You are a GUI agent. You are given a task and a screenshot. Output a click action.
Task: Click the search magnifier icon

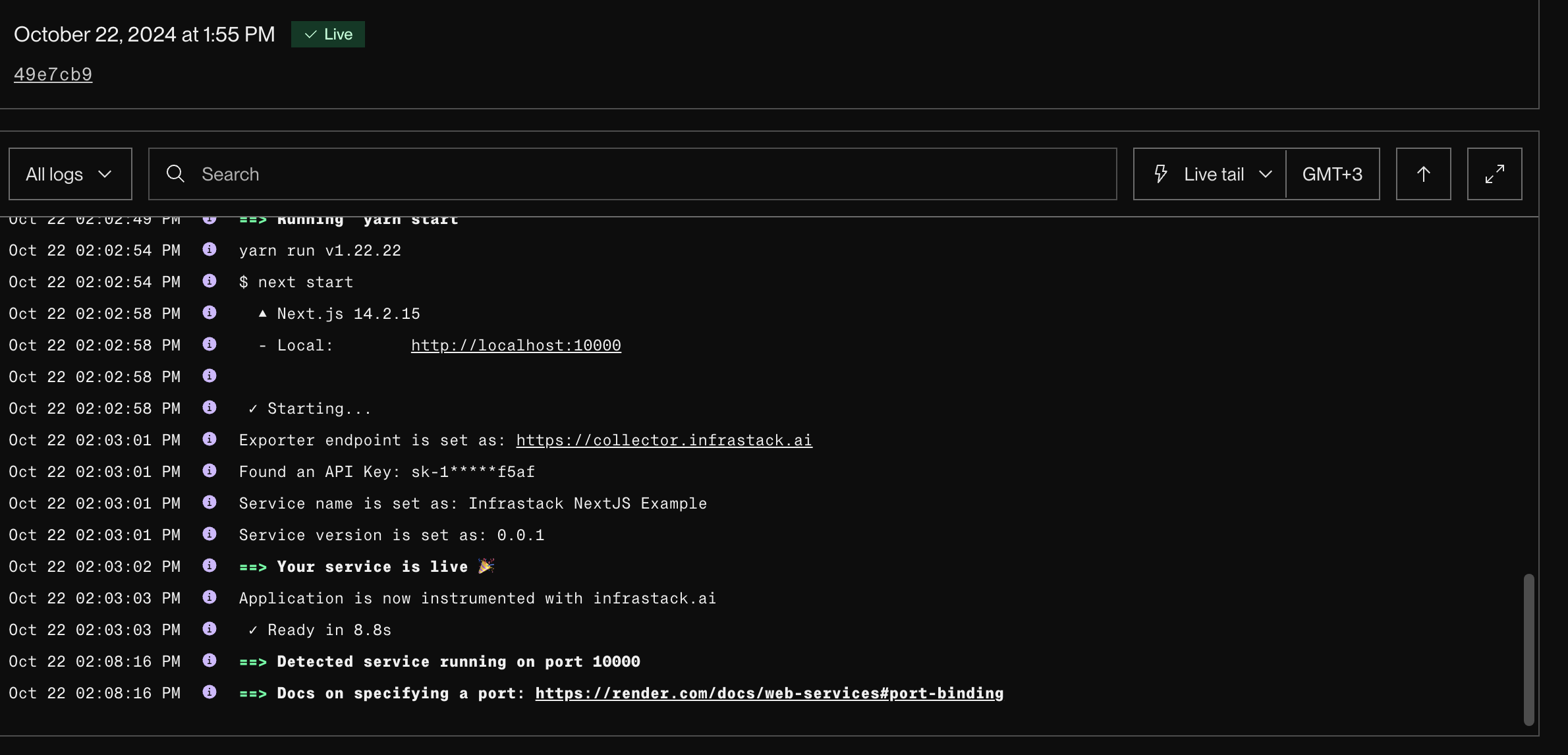tap(175, 173)
